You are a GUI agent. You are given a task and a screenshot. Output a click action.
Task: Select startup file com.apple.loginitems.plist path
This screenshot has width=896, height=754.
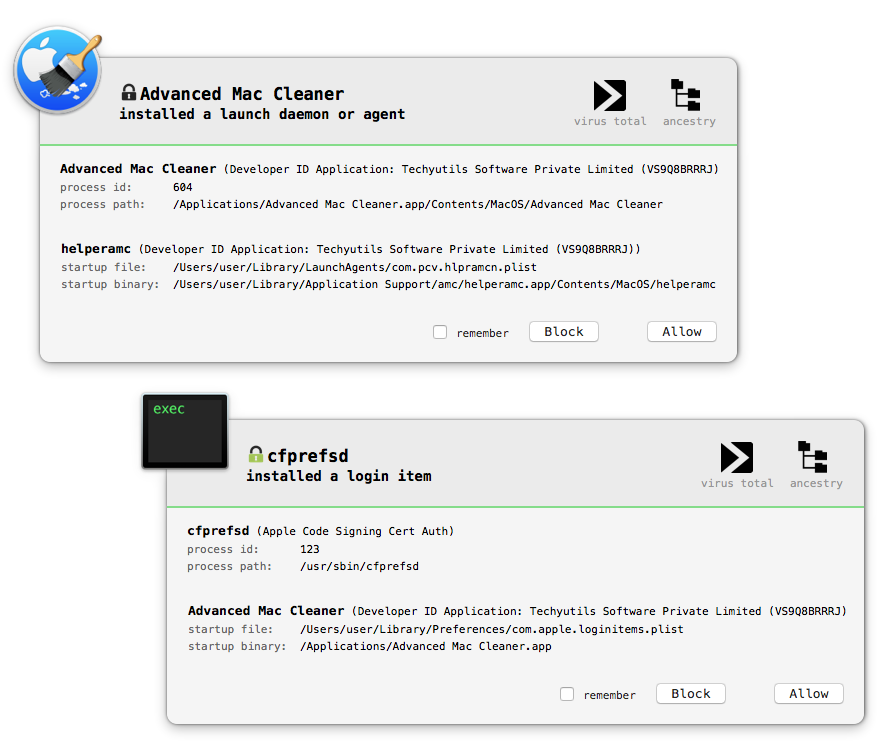click(x=492, y=629)
